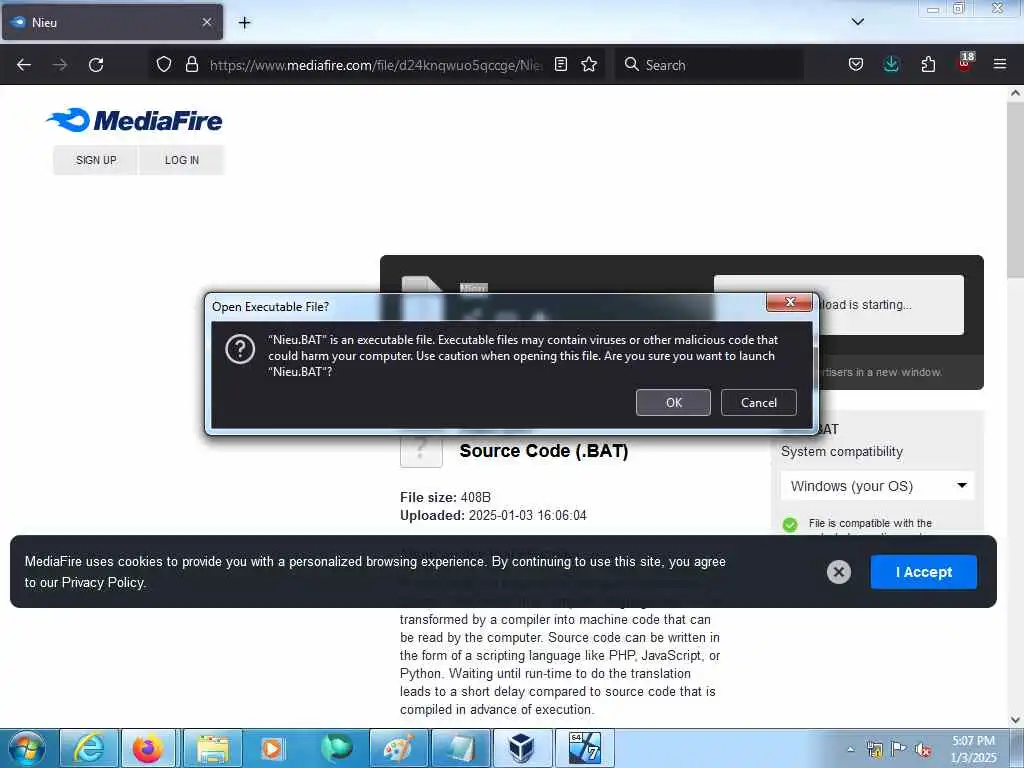Open the Windows Start button
1024x768 pixels.
pyautogui.click(x=27, y=748)
